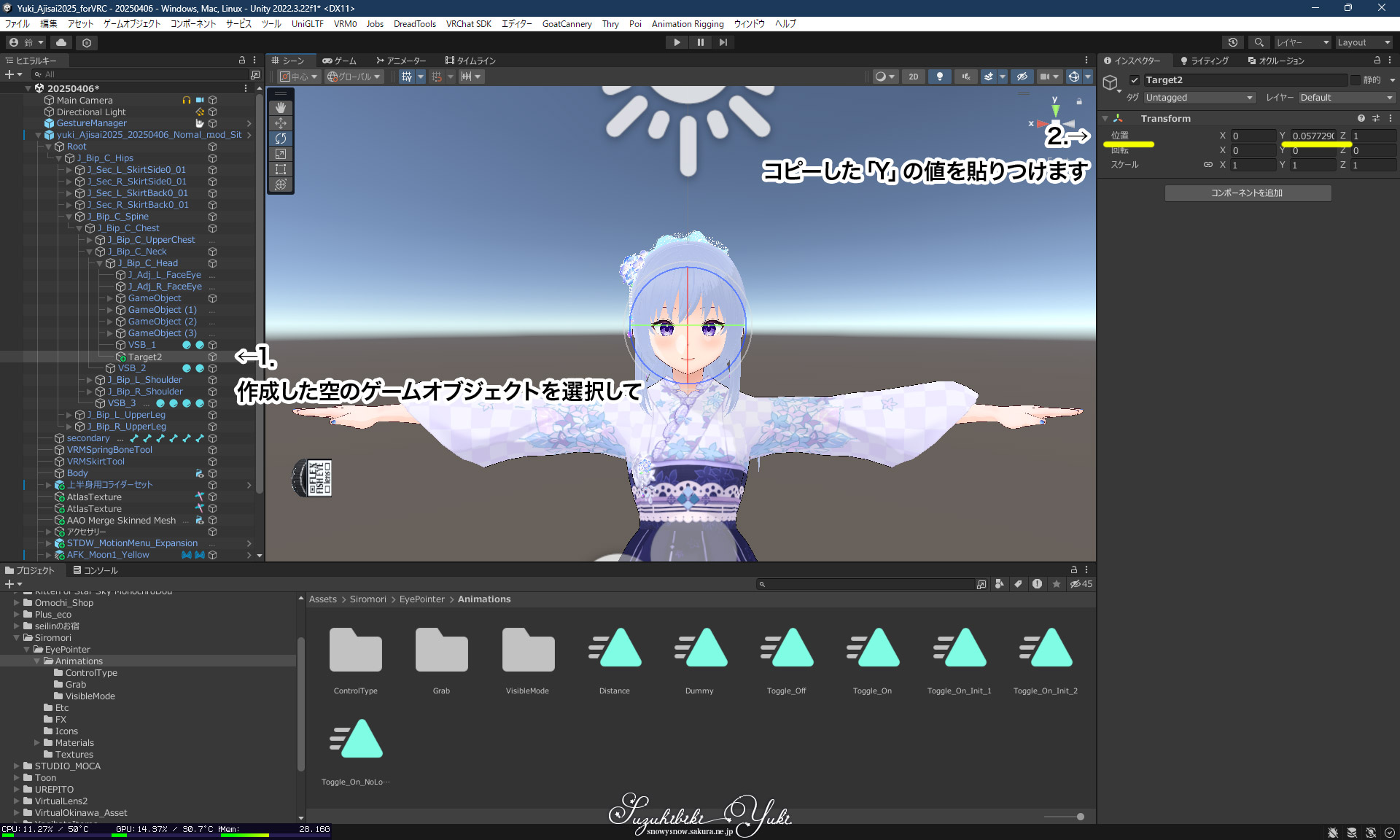The height and width of the screenshot is (840, 1400).
Task: Select the Rect tool in scene toolbar
Action: 281,169
